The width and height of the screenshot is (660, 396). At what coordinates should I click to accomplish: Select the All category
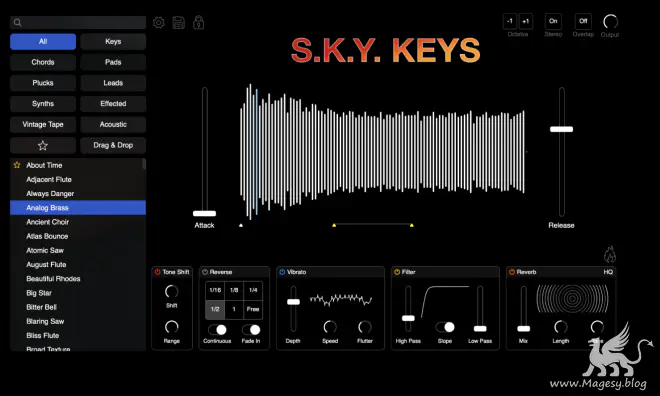click(x=43, y=42)
